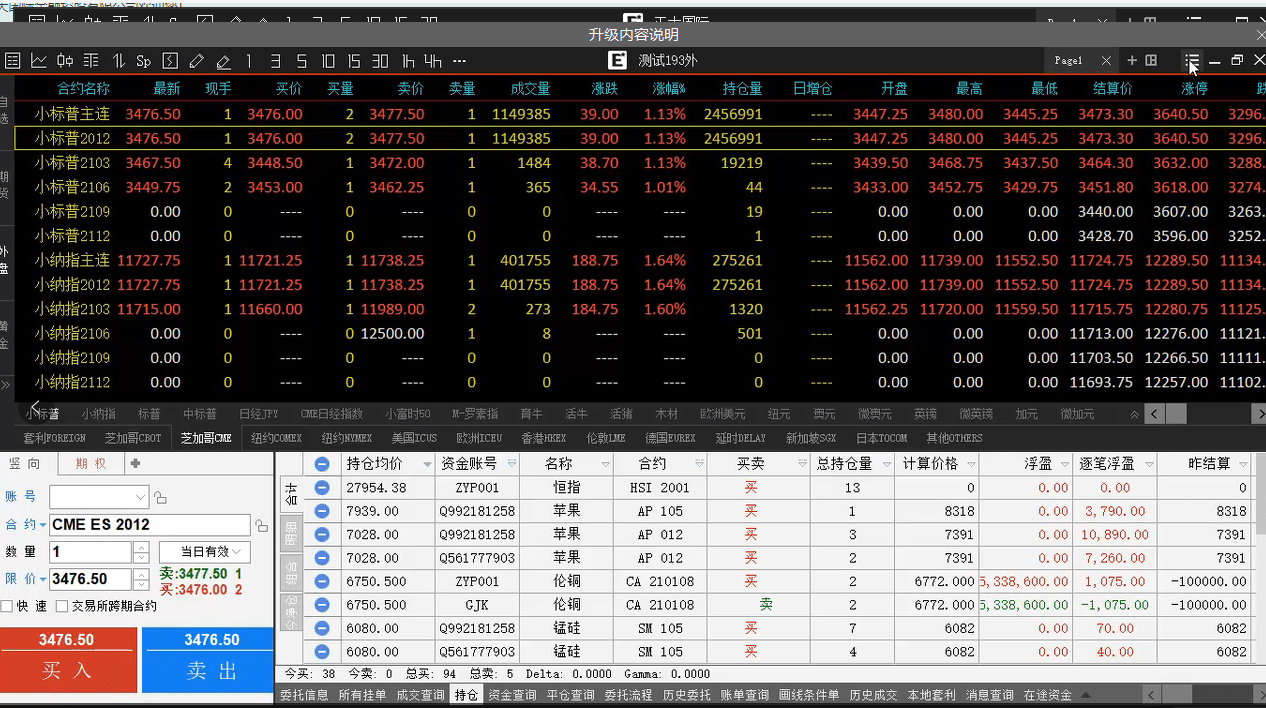
Task: Click the boxed S toolbar icon
Action: point(170,61)
